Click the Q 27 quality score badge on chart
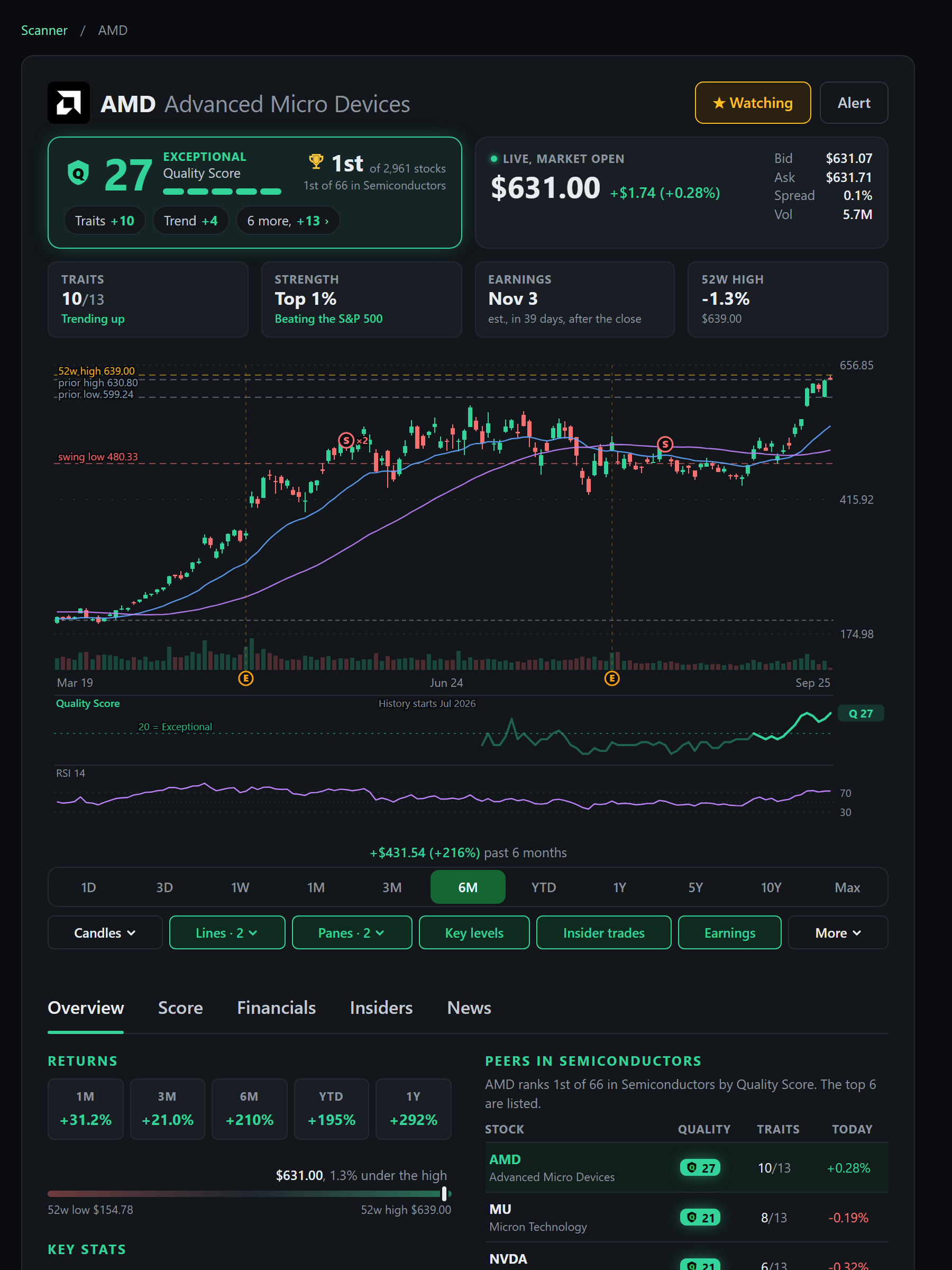Image resolution: width=952 pixels, height=1270 pixels. 860,713
